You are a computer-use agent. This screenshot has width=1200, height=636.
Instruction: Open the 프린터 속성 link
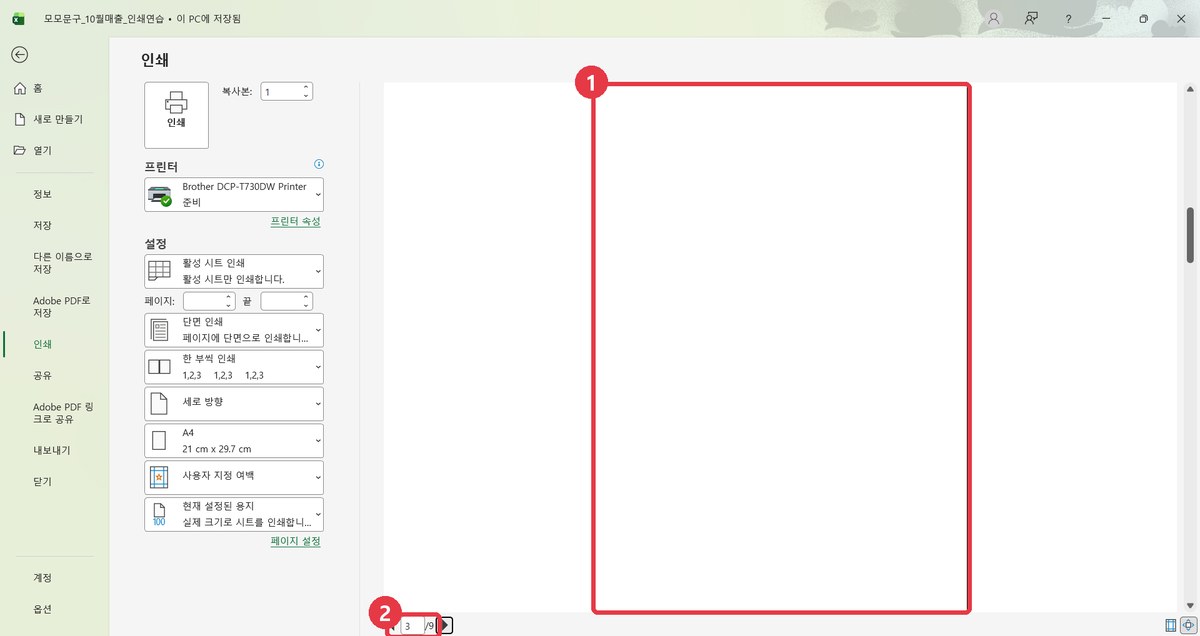pos(296,221)
